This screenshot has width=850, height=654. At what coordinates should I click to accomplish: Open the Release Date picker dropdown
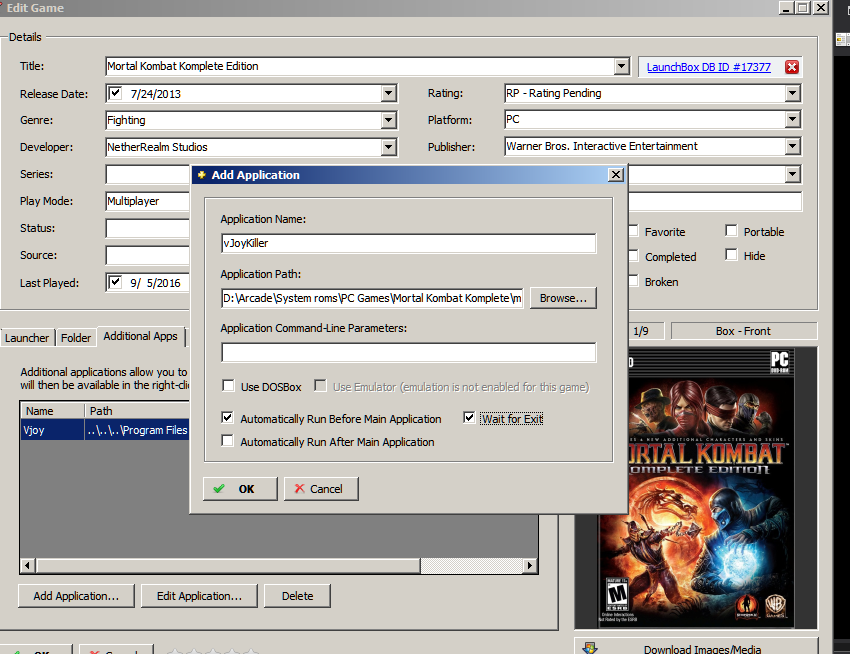[389, 93]
